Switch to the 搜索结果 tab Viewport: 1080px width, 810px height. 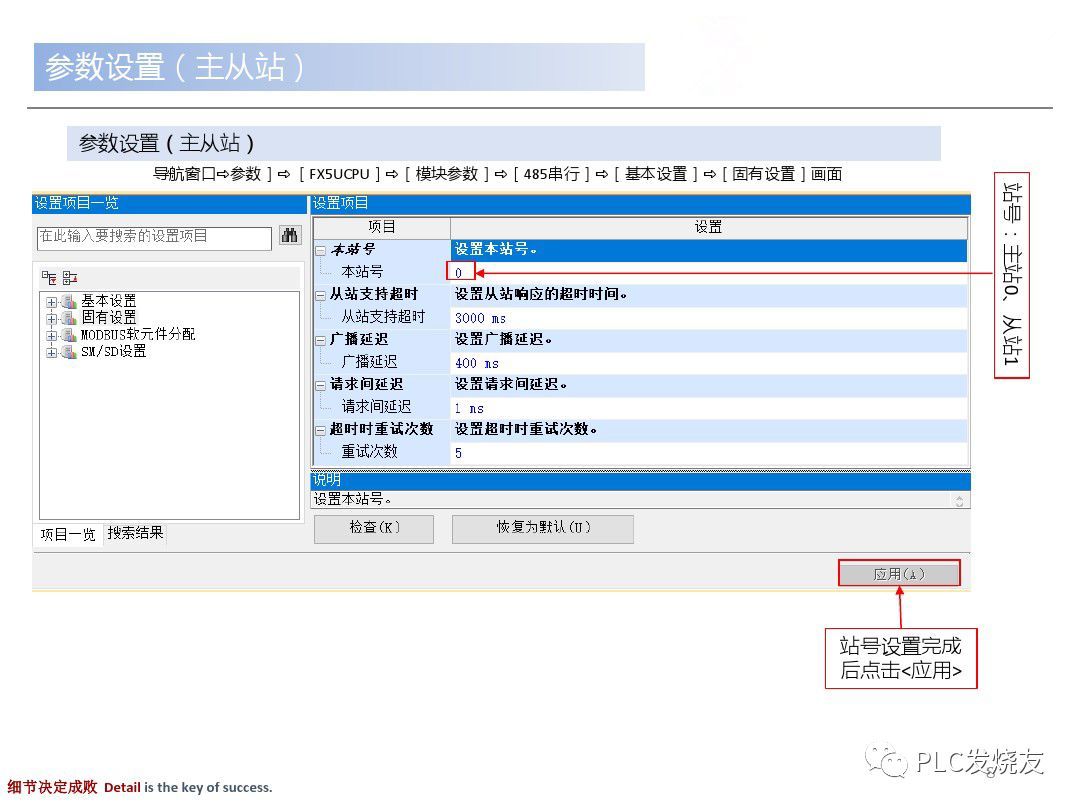coord(135,533)
